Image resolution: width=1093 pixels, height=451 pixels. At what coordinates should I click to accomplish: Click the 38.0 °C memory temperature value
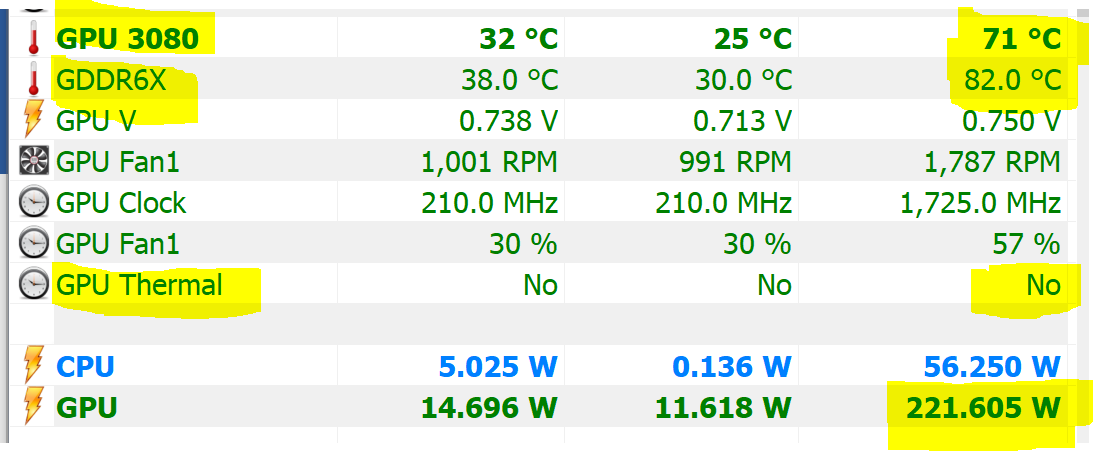point(510,81)
